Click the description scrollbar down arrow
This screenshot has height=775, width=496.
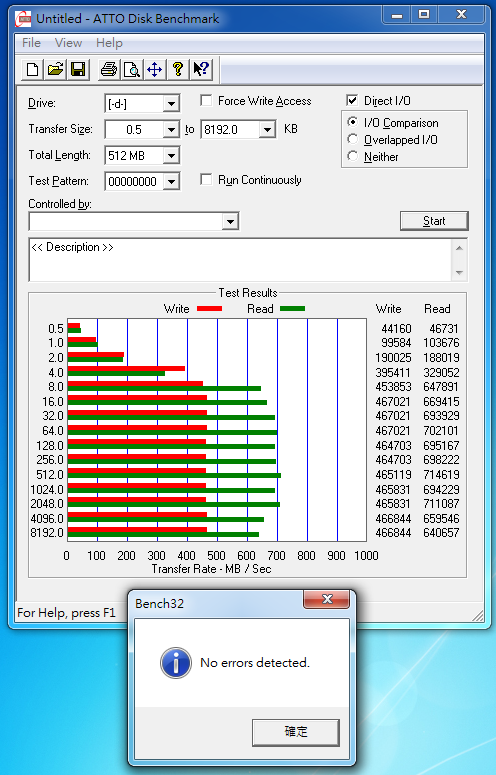click(x=459, y=272)
